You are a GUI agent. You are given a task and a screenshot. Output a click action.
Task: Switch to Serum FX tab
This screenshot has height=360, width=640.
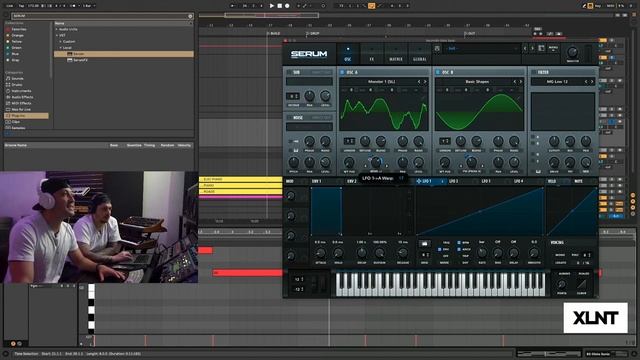(372, 54)
